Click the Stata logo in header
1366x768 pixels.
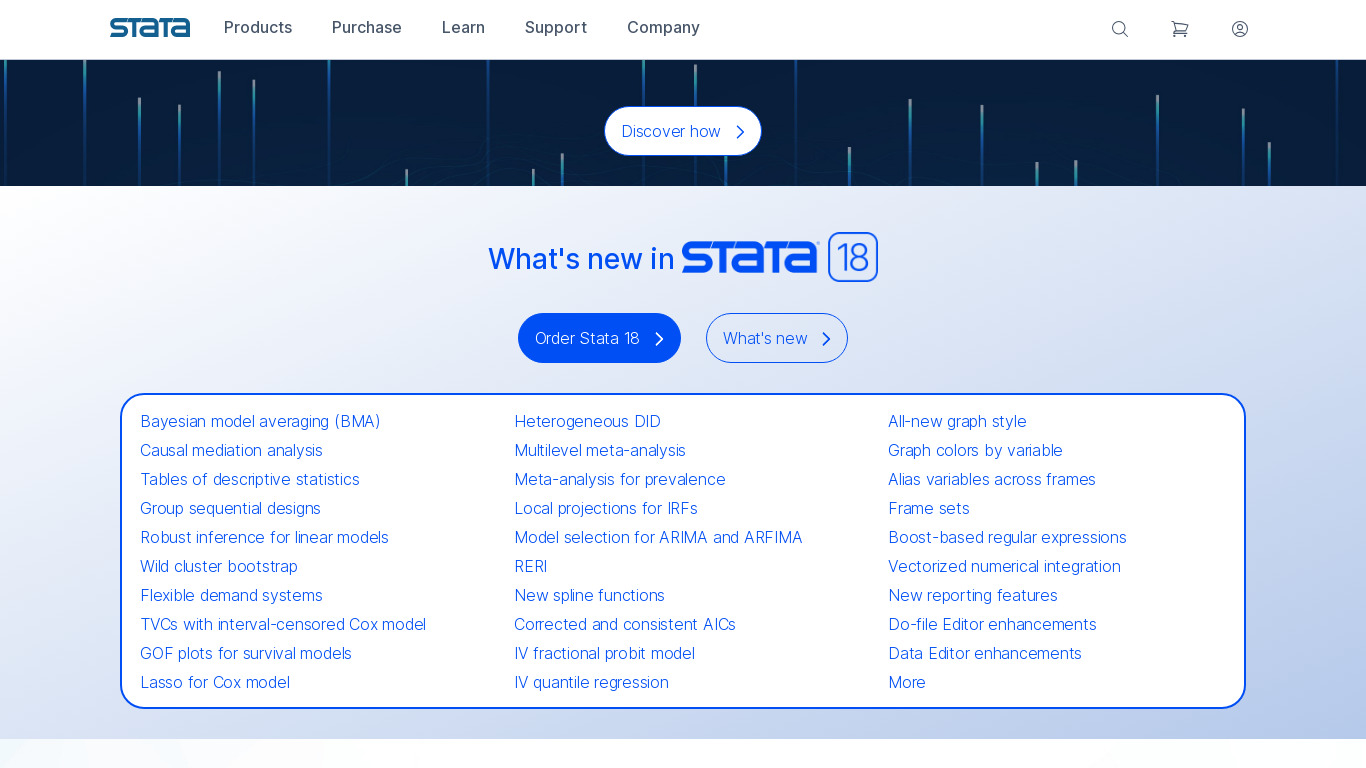[150, 28]
